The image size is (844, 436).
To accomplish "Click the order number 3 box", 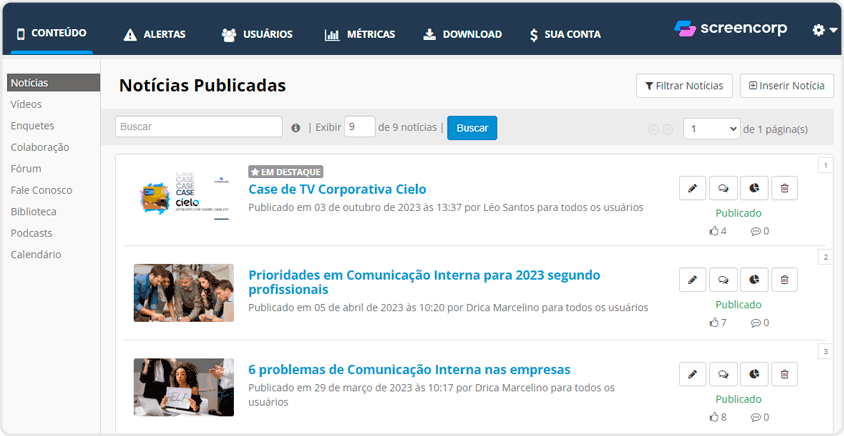I will (x=825, y=352).
